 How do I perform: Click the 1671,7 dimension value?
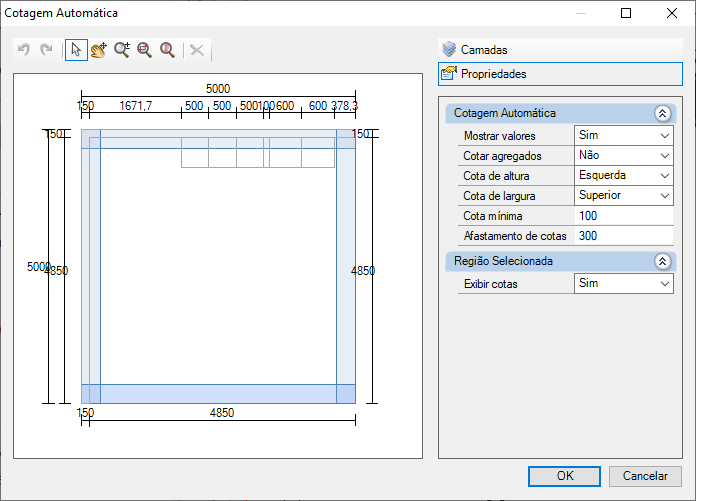click(x=136, y=106)
